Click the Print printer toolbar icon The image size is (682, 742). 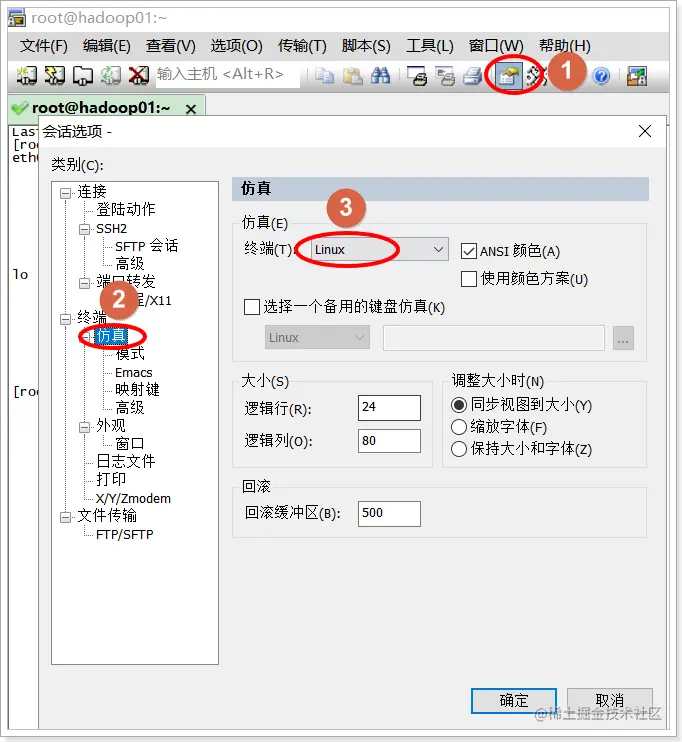(472, 76)
